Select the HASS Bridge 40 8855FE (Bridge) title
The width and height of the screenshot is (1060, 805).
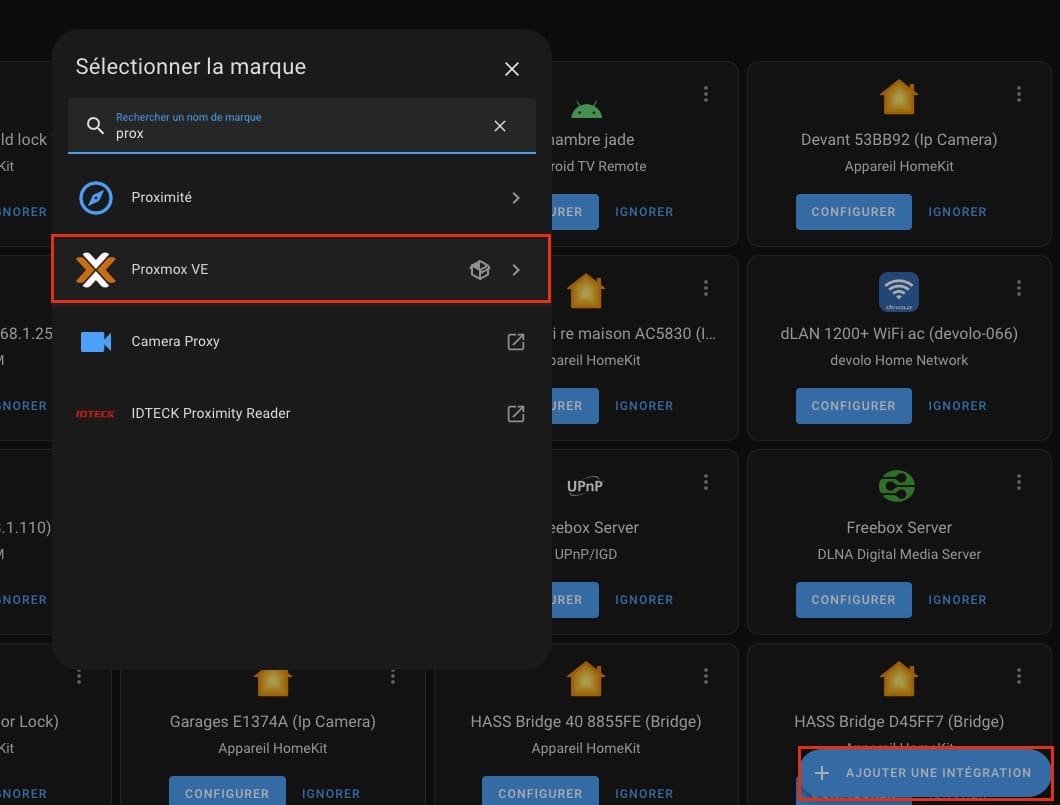point(586,721)
